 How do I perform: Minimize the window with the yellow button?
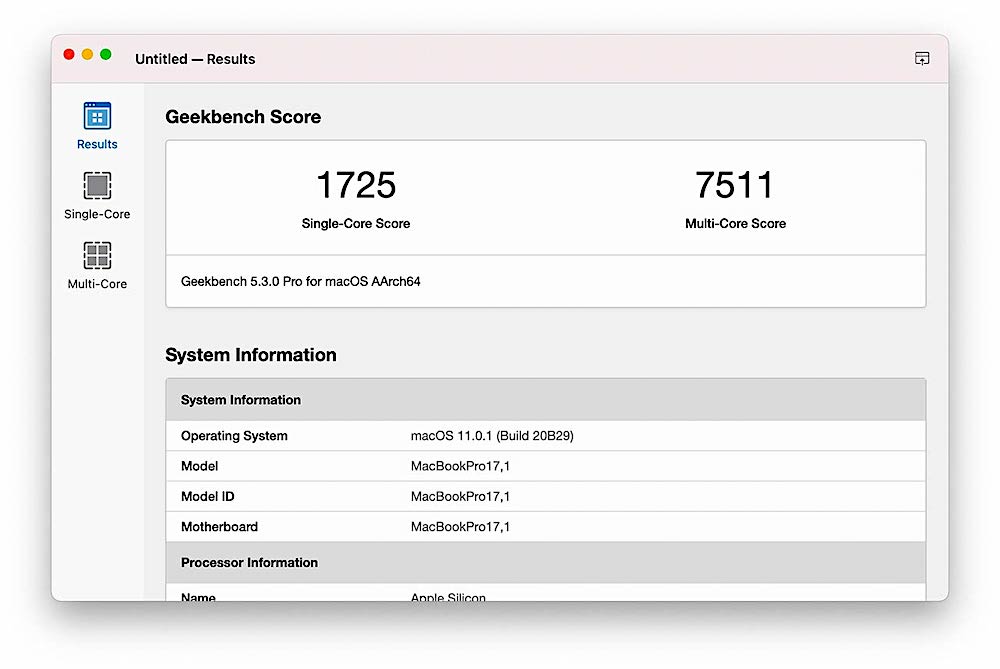(87, 55)
